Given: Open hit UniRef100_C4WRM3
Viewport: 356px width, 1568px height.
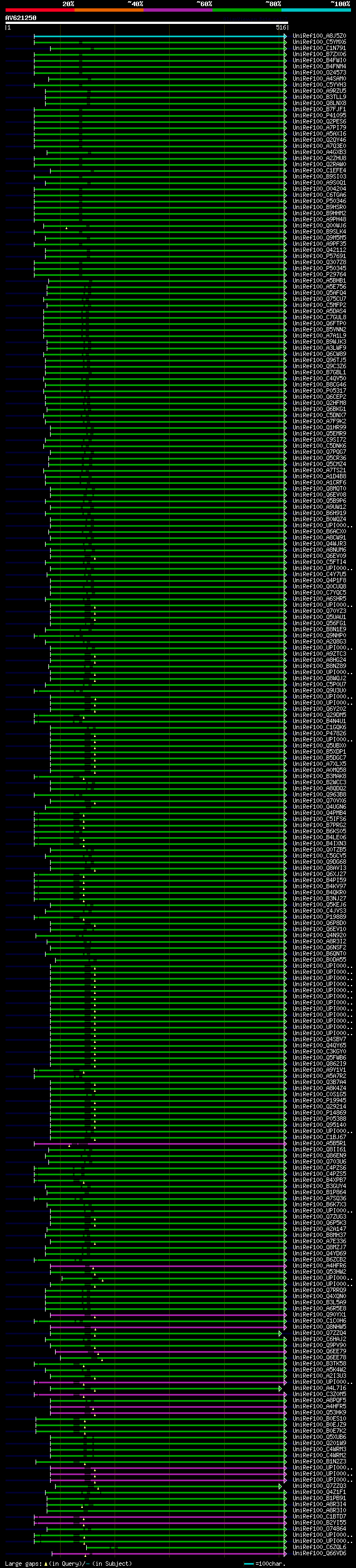Looking at the screenshot, I should pos(319,1449).
